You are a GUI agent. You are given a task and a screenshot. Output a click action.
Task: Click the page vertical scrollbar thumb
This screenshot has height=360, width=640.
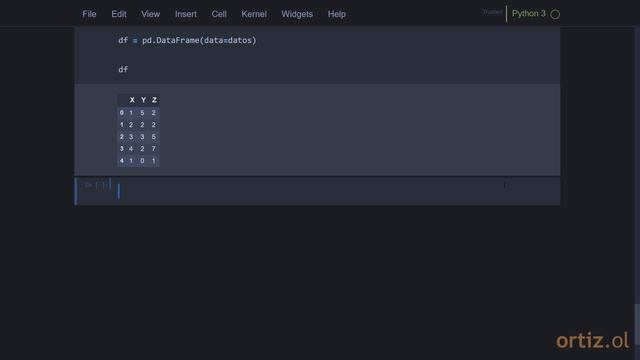(637, 324)
